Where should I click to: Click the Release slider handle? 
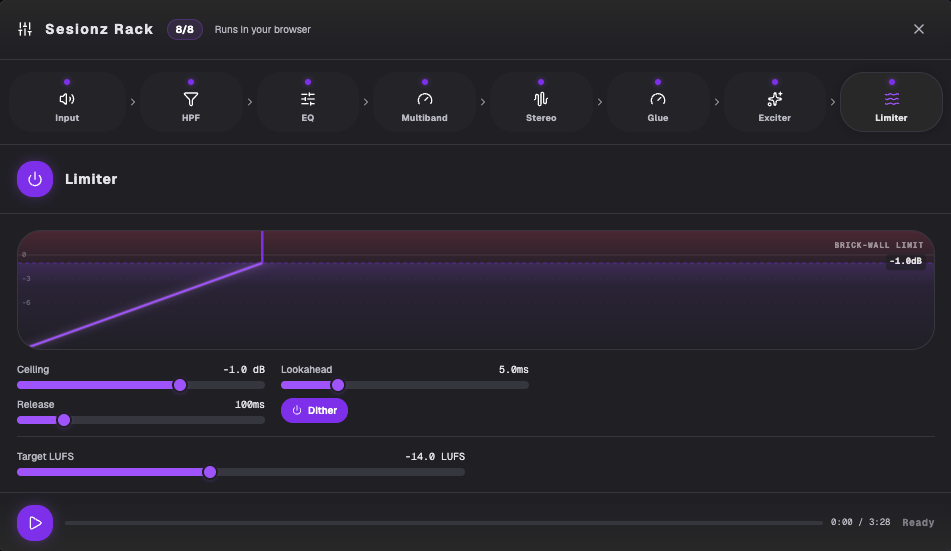(64, 420)
